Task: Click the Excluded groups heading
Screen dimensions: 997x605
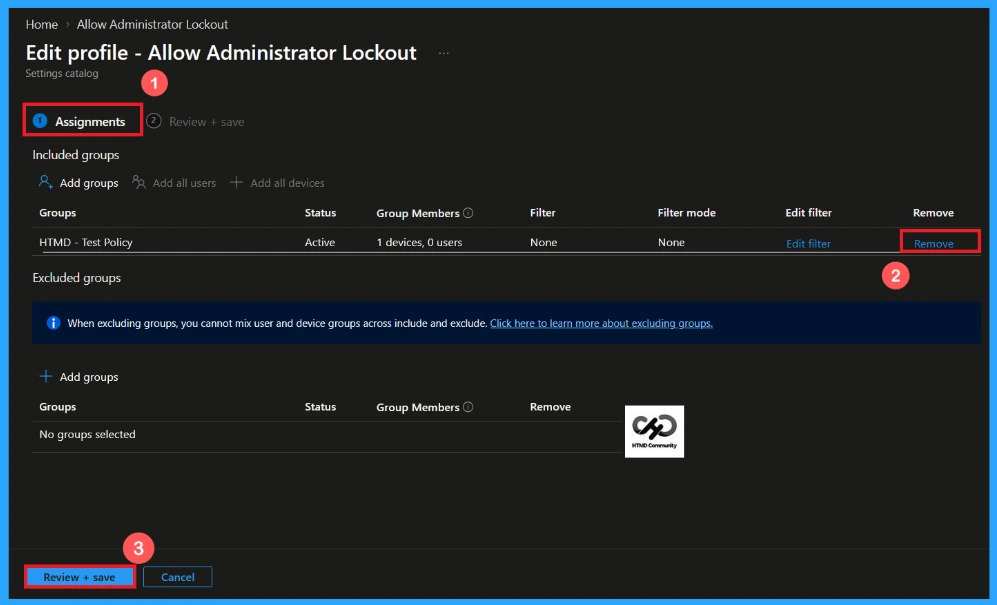Action: pos(76,278)
